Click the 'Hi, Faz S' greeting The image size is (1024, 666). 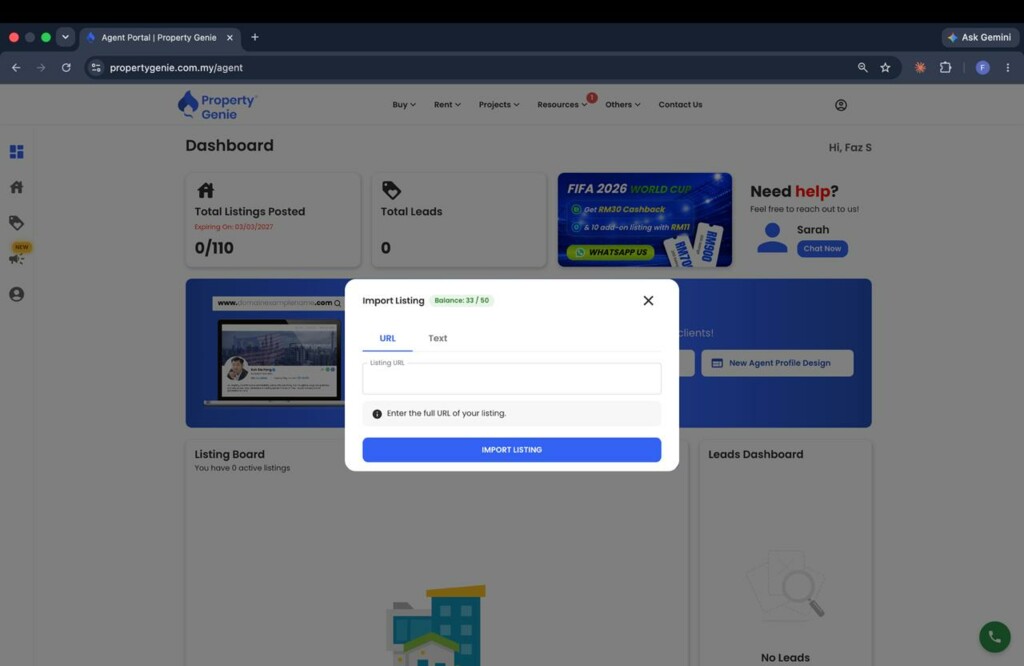click(x=850, y=148)
